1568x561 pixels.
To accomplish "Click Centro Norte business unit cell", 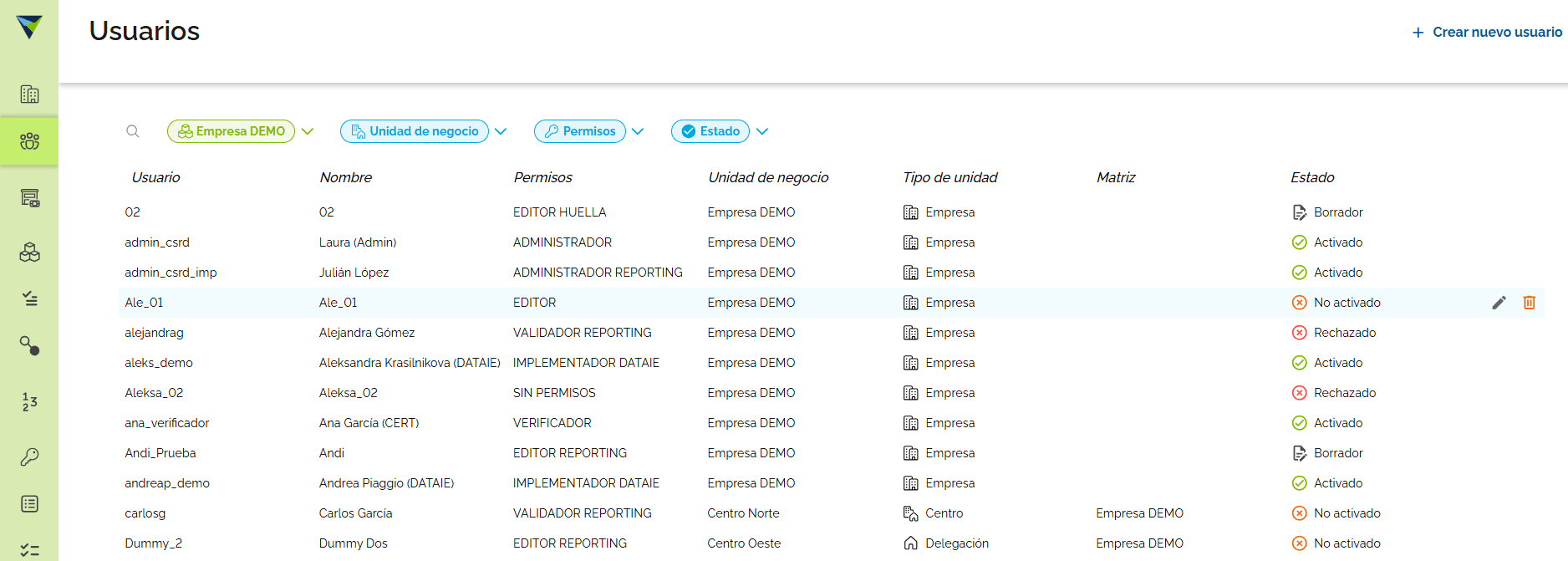I will 743,513.
